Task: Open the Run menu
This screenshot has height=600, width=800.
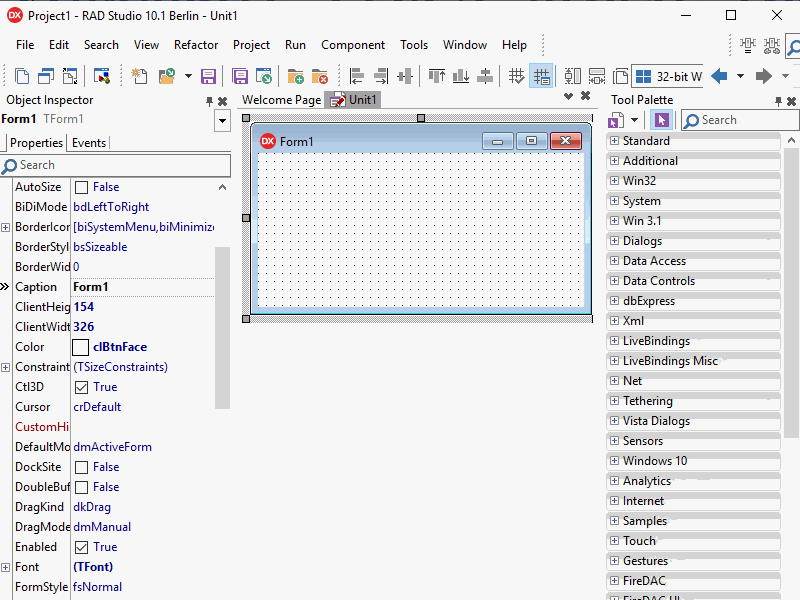Action: tap(295, 45)
